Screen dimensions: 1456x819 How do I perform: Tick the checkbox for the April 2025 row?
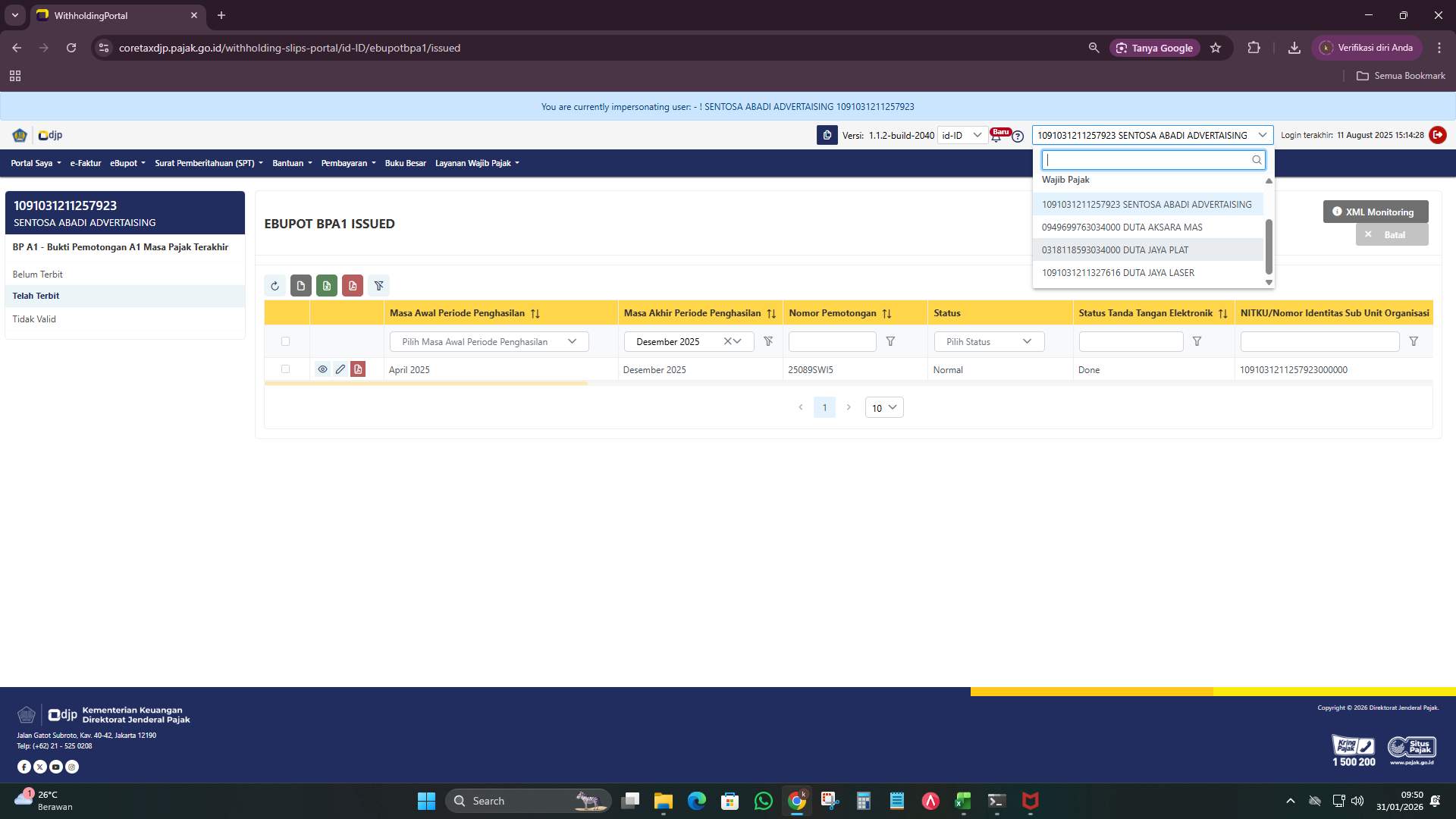tap(286, 369)
